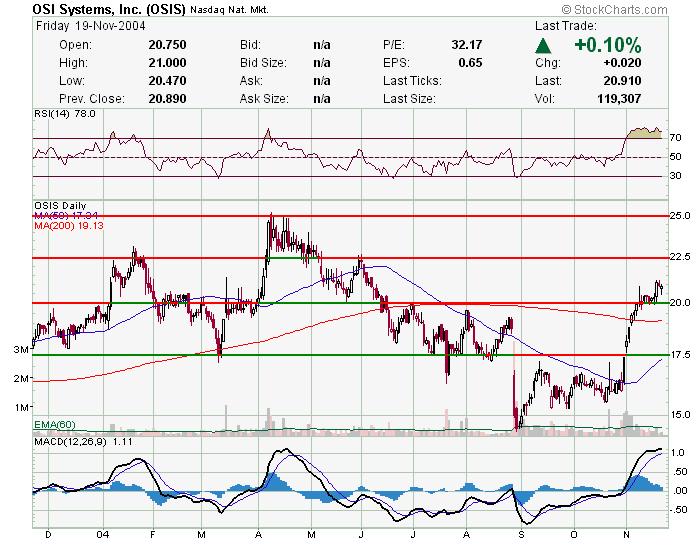Click the 'Bid Size:' label

click(x=263, y=63)
